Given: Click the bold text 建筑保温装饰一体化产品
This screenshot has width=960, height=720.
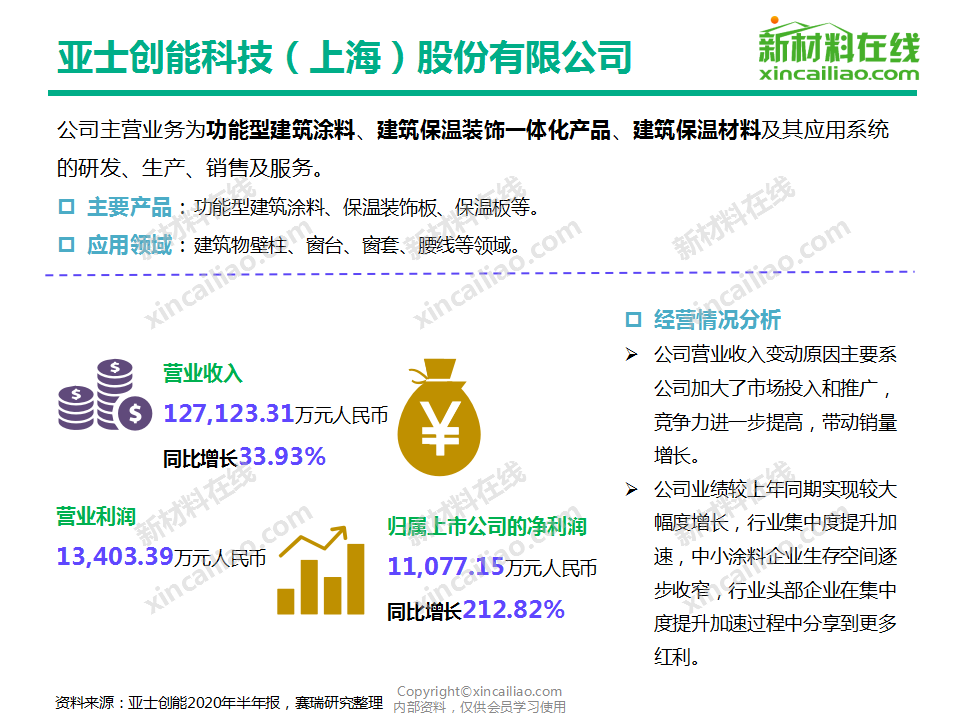Looking at the screenshot, I should click(493, 130).
